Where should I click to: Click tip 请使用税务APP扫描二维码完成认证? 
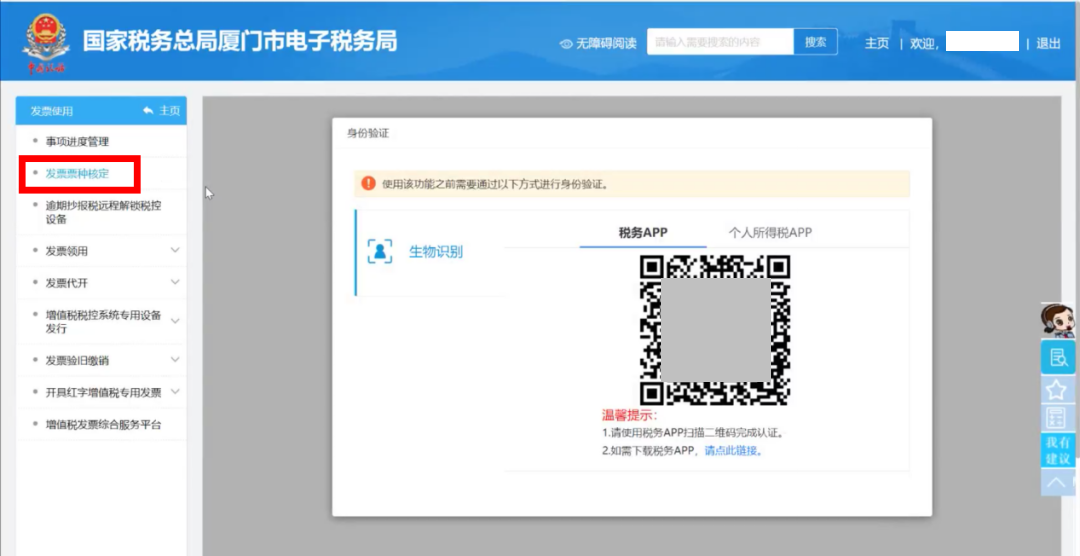tap(694, 434)
